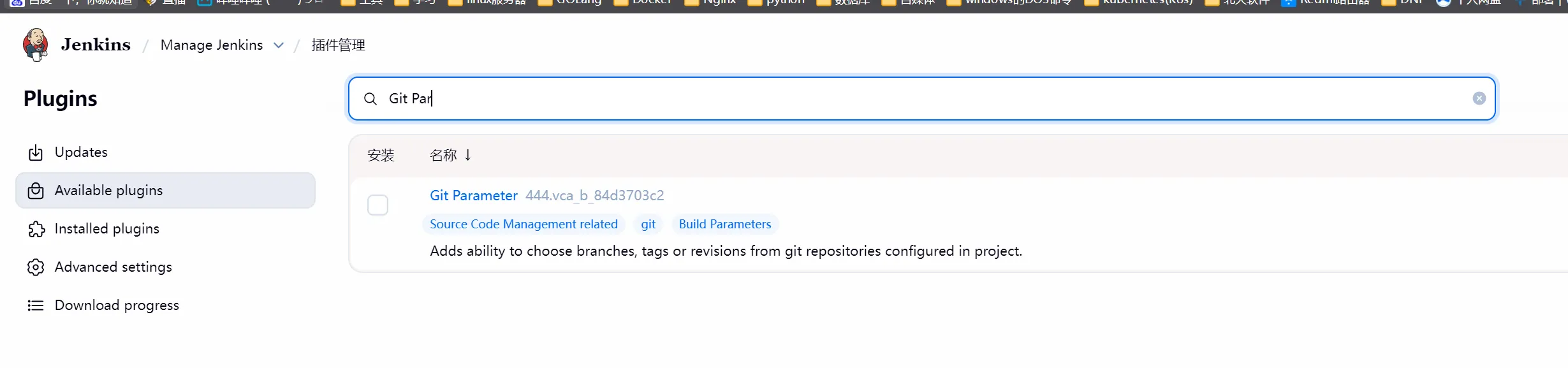Click the Installed plugins puzzle icon
Screen dimensions: 1568x368
(x=36, y=229)
